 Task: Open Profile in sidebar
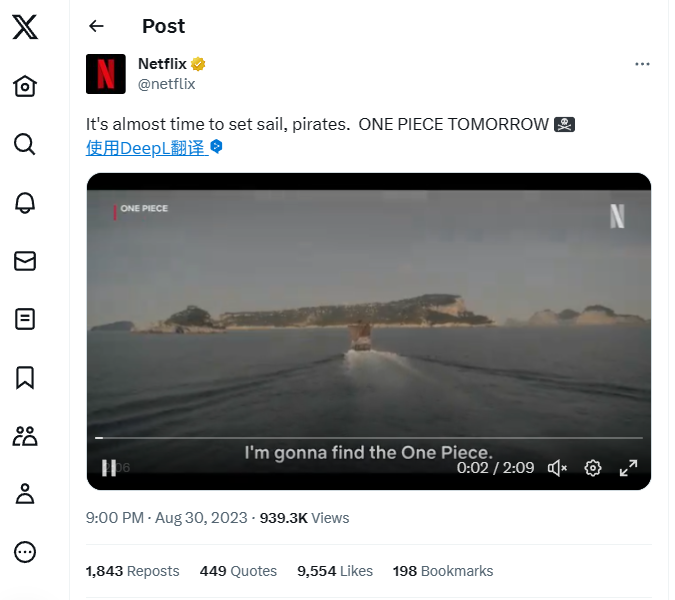point(25,493)
